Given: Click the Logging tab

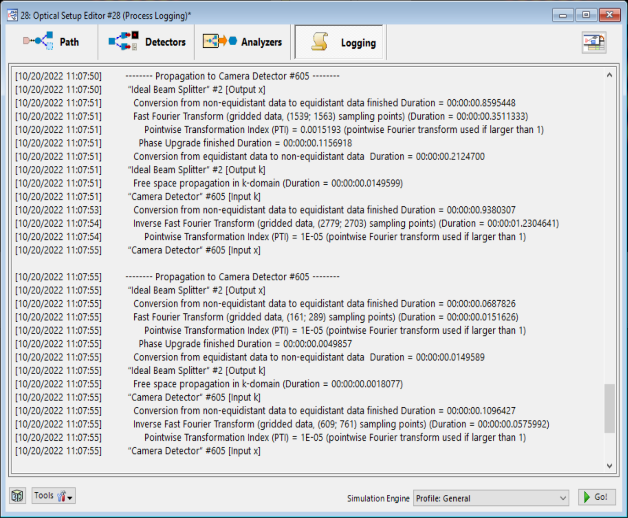Looking at the screenshot, I should [339, 42].
